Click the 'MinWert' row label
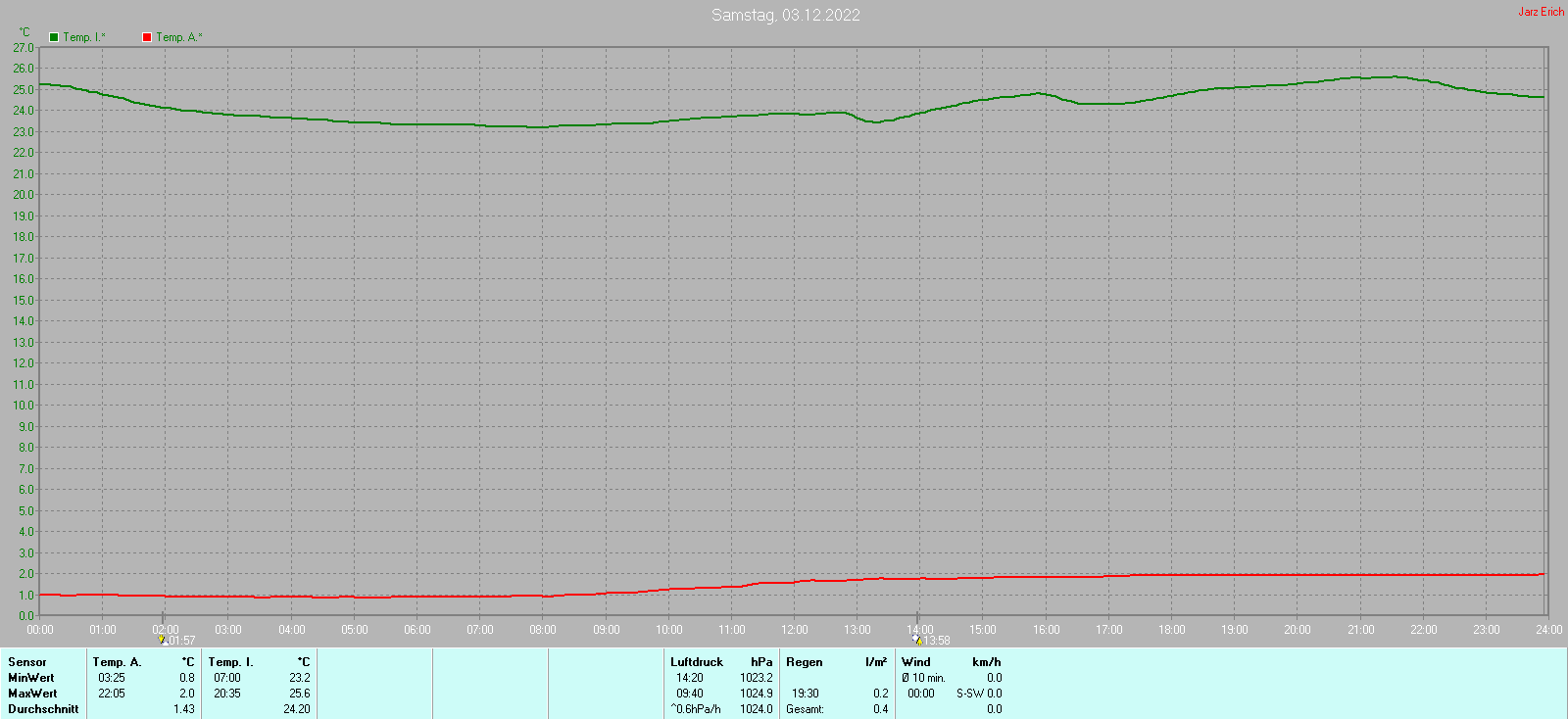The width and height of the screenshot is (1568, 719). pos(31,678)
